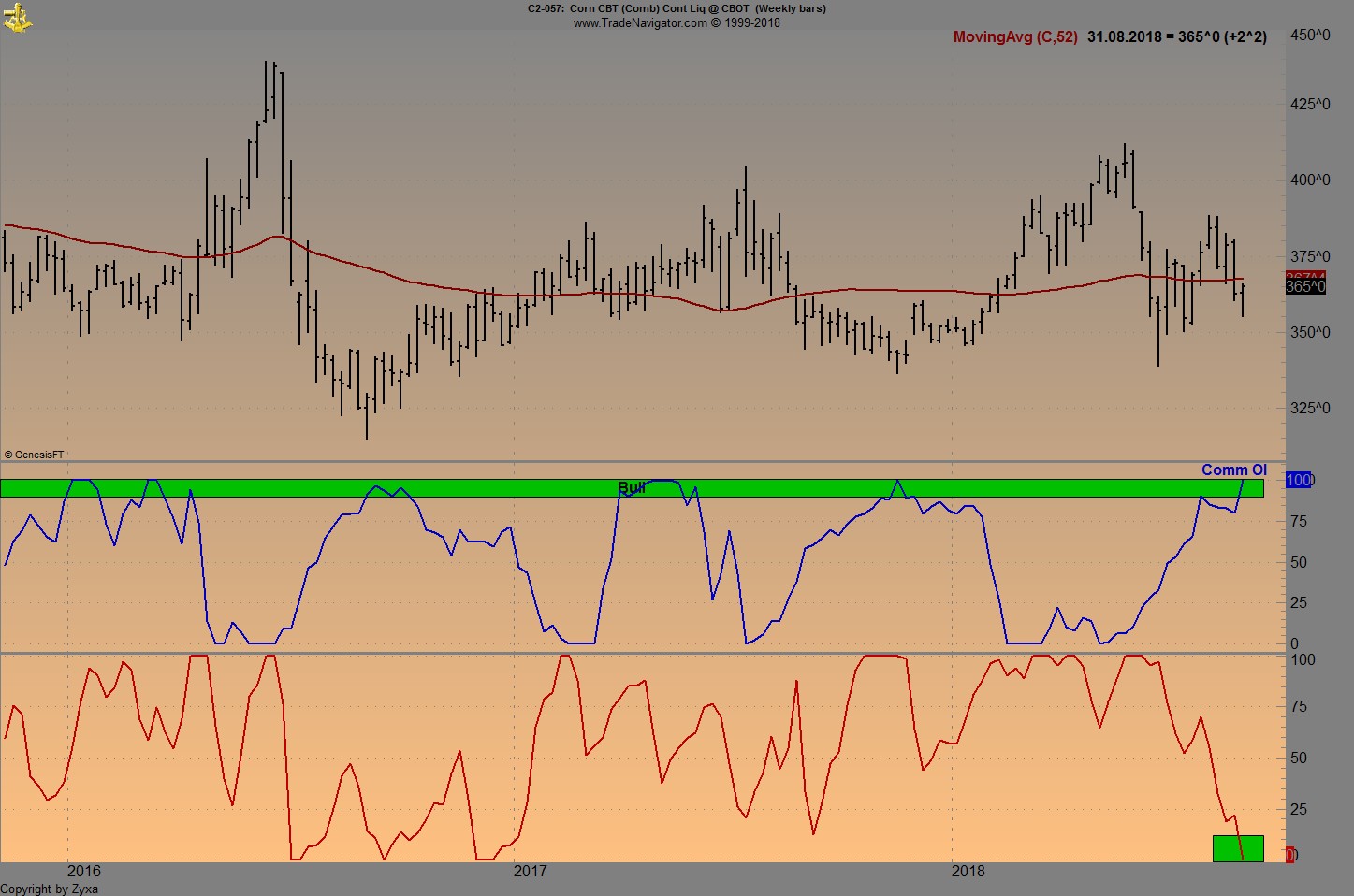Click the '2017' label on the time axis
Viewport: 1354px width, 896px height.
(x=532, y=871)
